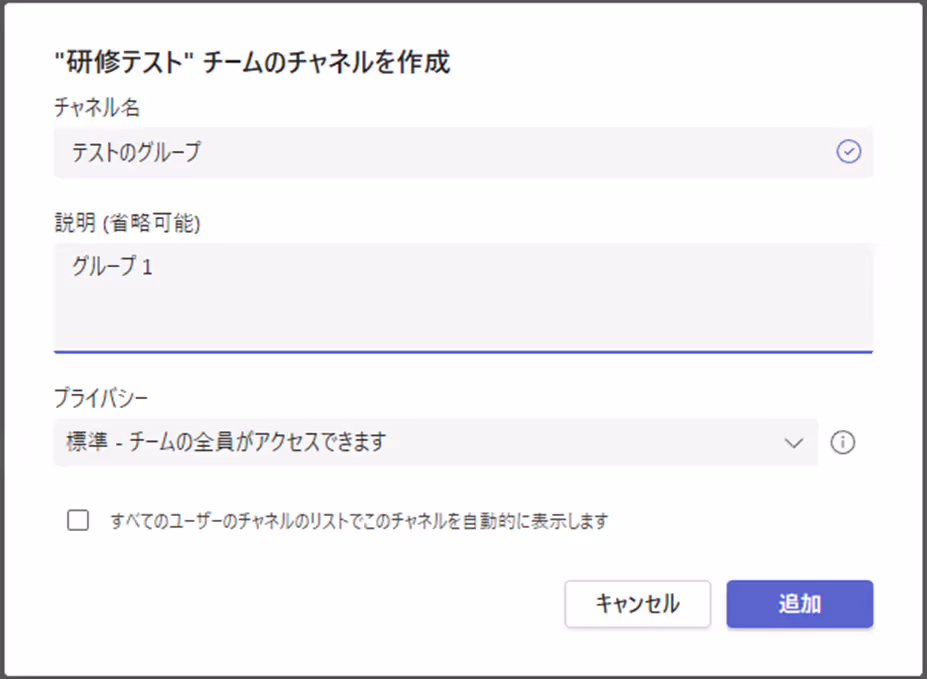
Task: Click the checkmark icon in channel name field
Action: (848, 152)
